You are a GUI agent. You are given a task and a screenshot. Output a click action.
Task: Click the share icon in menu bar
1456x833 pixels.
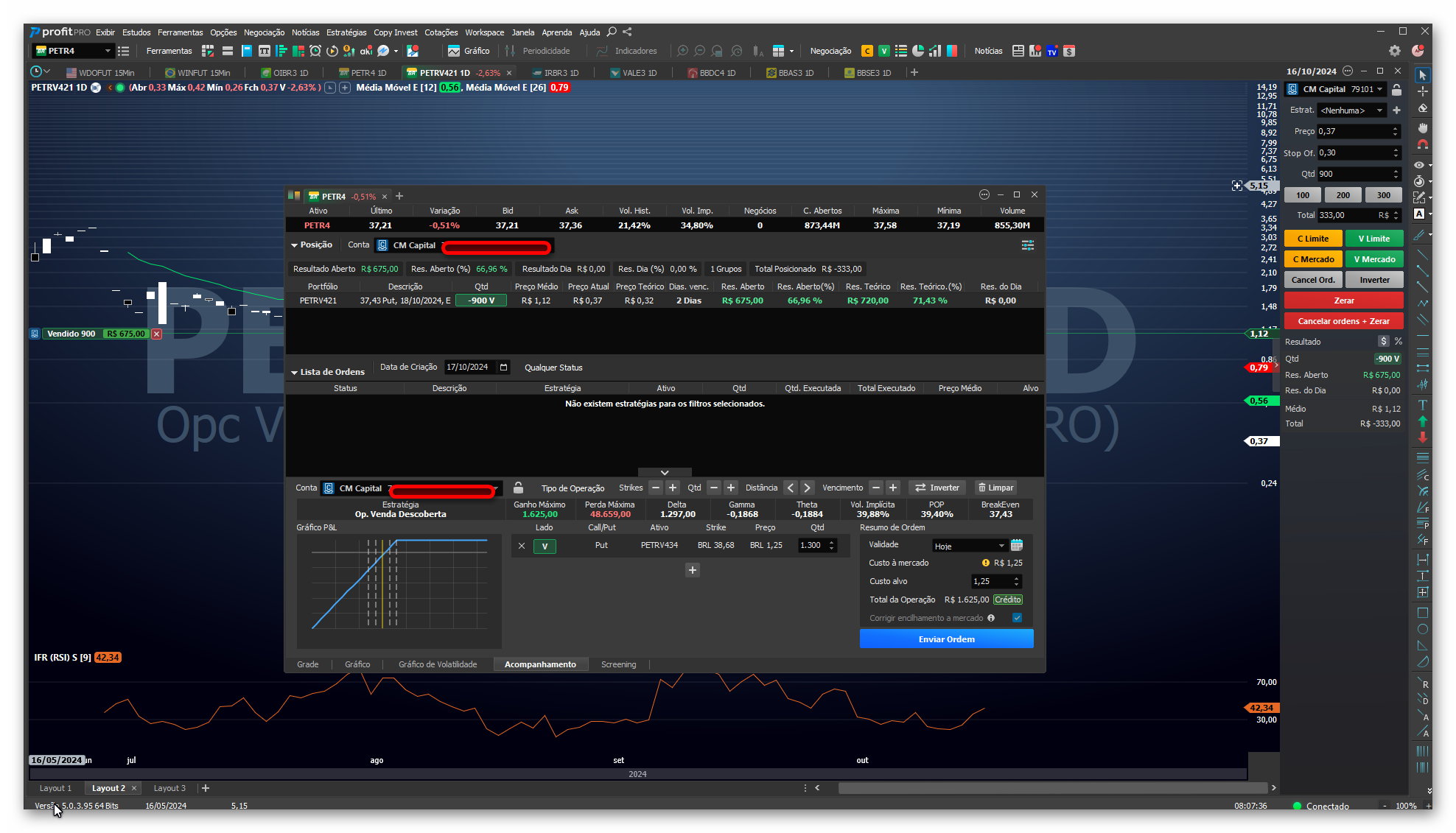point(627,32)
